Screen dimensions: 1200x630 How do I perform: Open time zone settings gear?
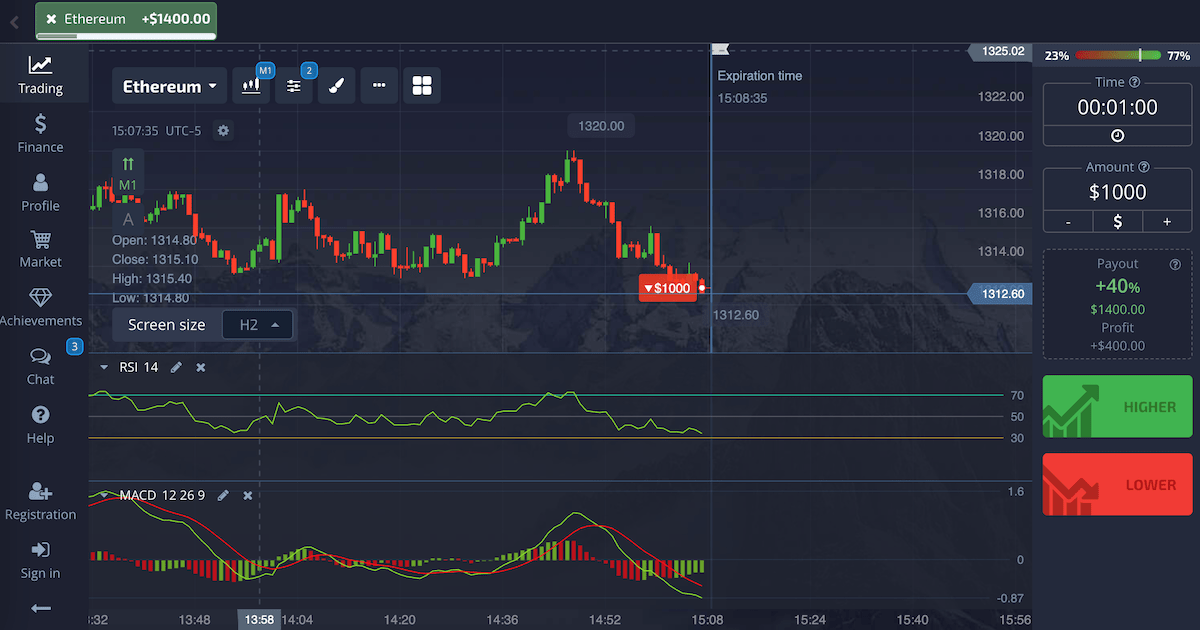[223, 131]
